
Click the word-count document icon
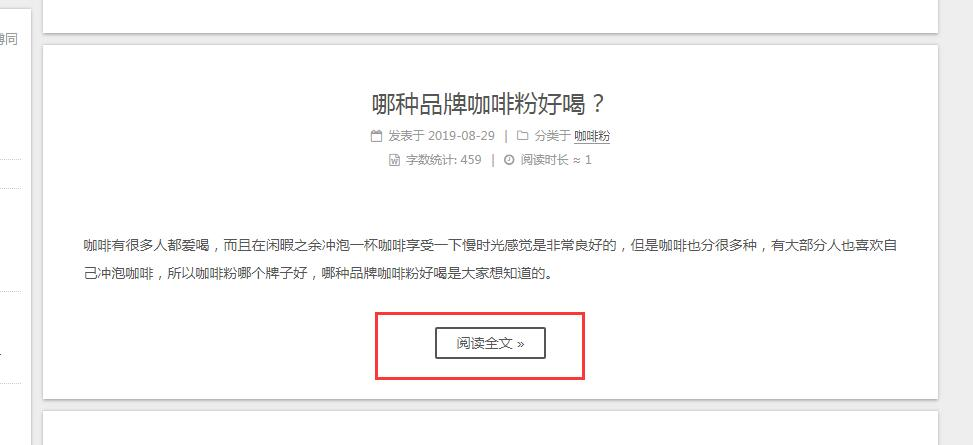[x=394, y=160]
